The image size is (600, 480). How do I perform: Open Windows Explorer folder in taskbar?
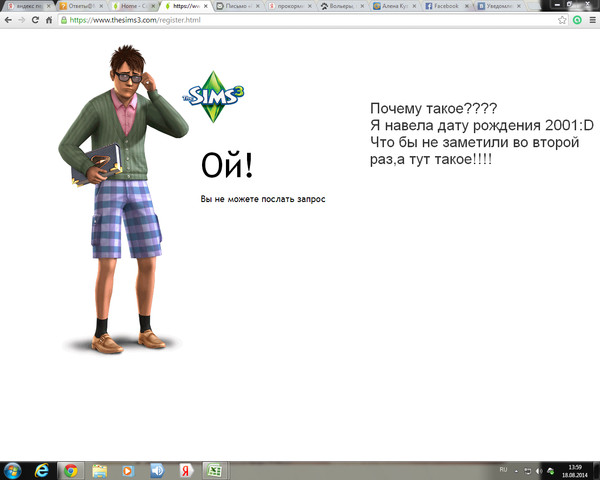tap(99, 471)
